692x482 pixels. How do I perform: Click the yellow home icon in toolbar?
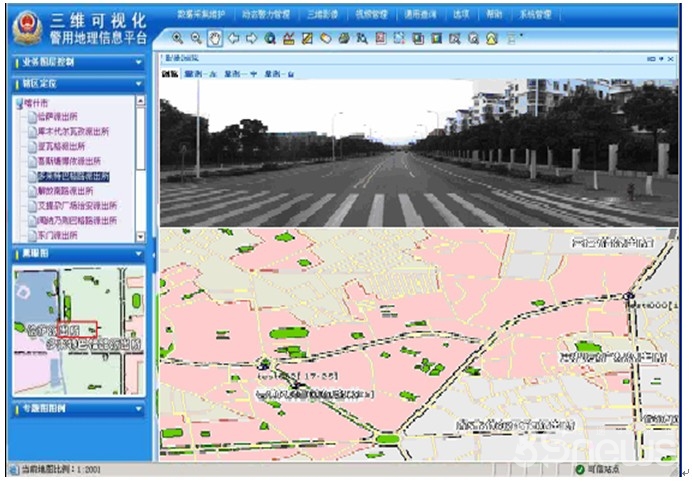(x=491, y=39)
